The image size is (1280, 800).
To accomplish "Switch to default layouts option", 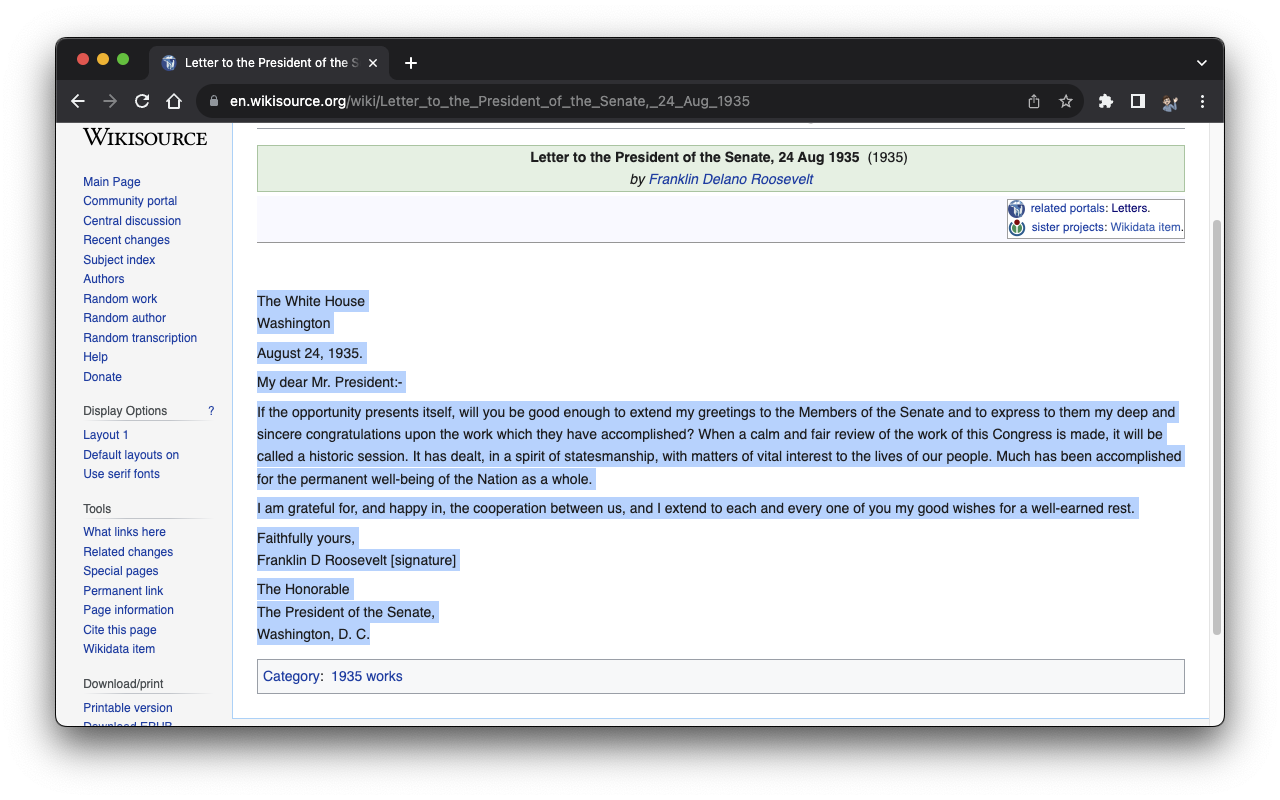I will coord(131,454).
